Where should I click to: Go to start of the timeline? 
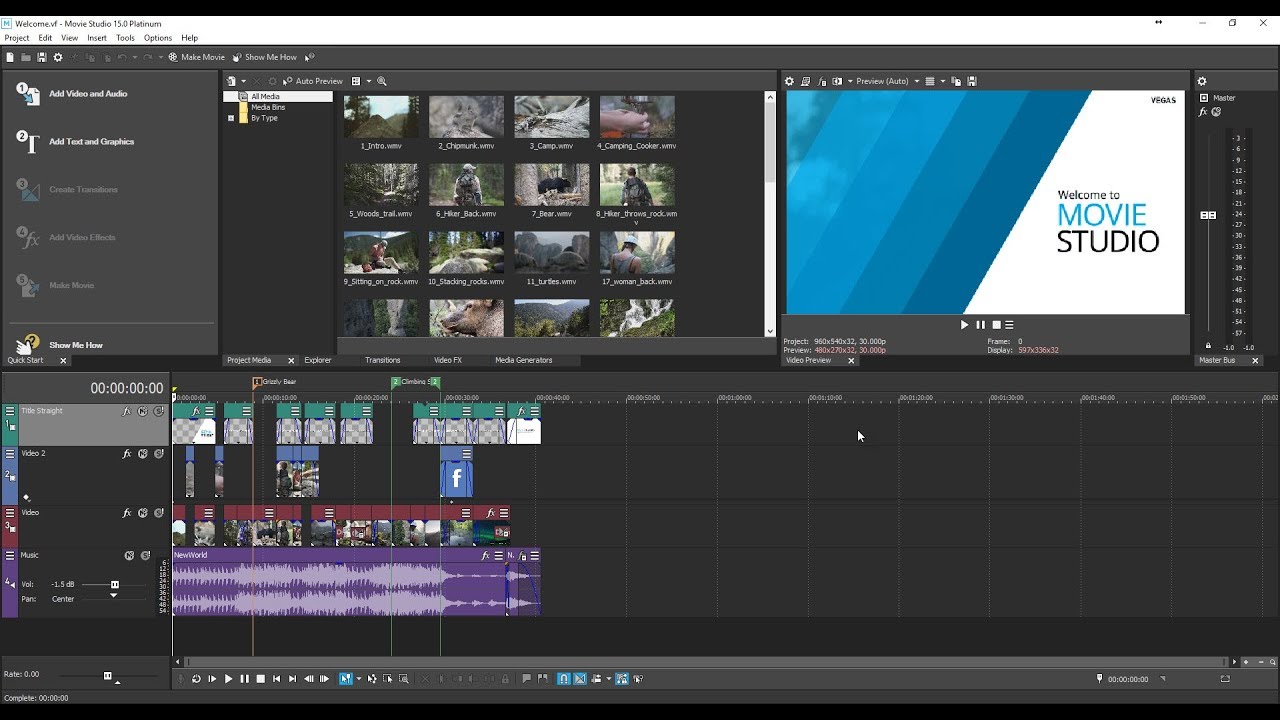pyautogui.click(x=277, y=679)
